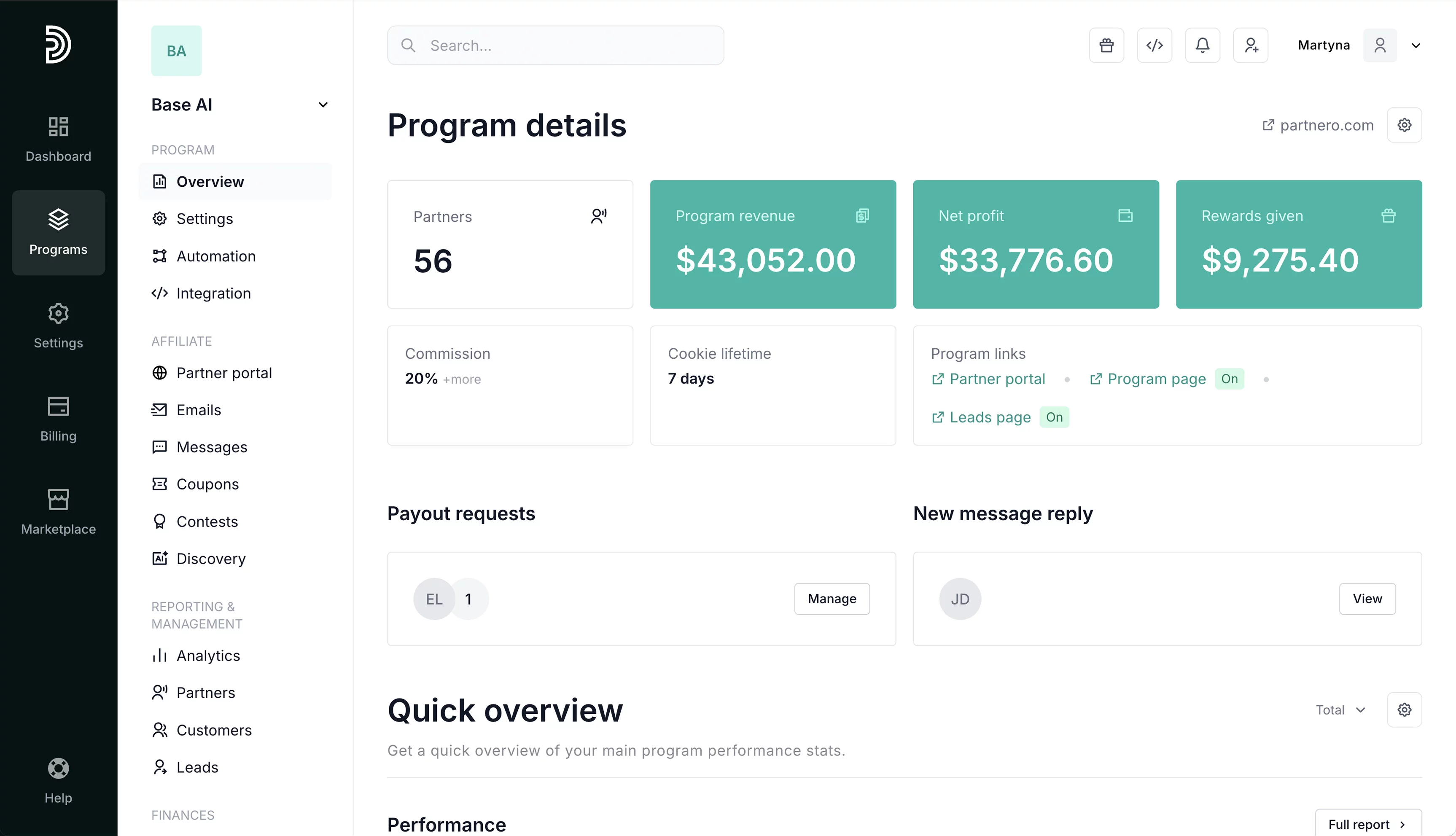Click the View message reply button
This screenshot has height=836, width=1456.
tap(1367, 599)
